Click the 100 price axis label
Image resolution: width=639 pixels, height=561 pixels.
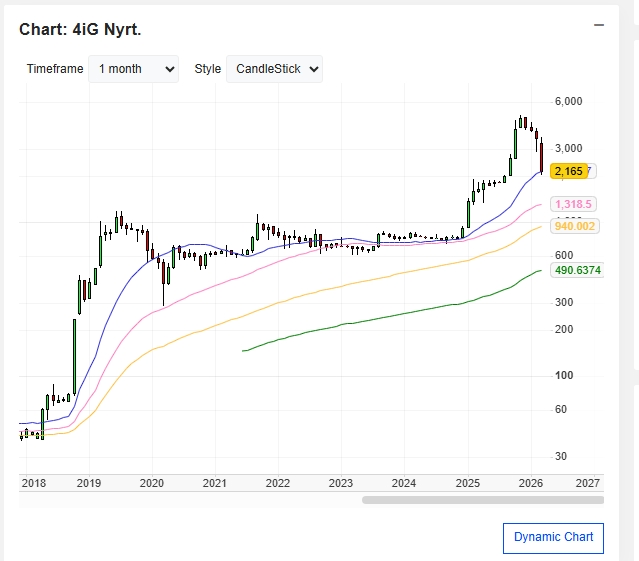(565, 375)
